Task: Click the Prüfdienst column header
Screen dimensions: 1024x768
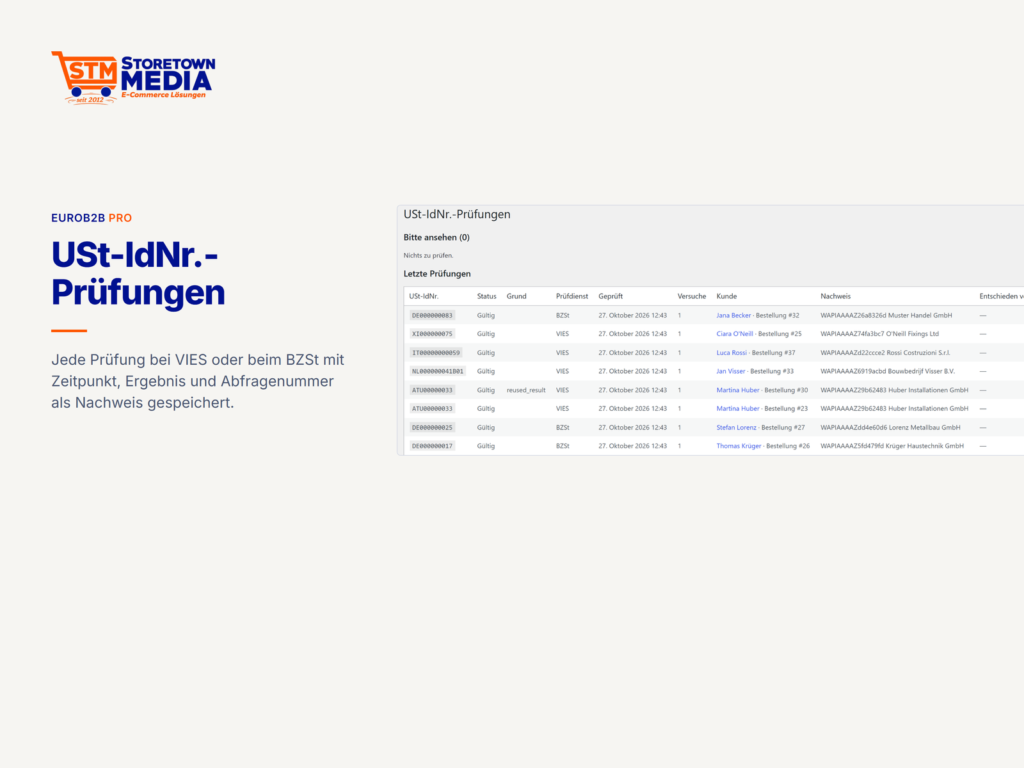Action: click(572, 296)
